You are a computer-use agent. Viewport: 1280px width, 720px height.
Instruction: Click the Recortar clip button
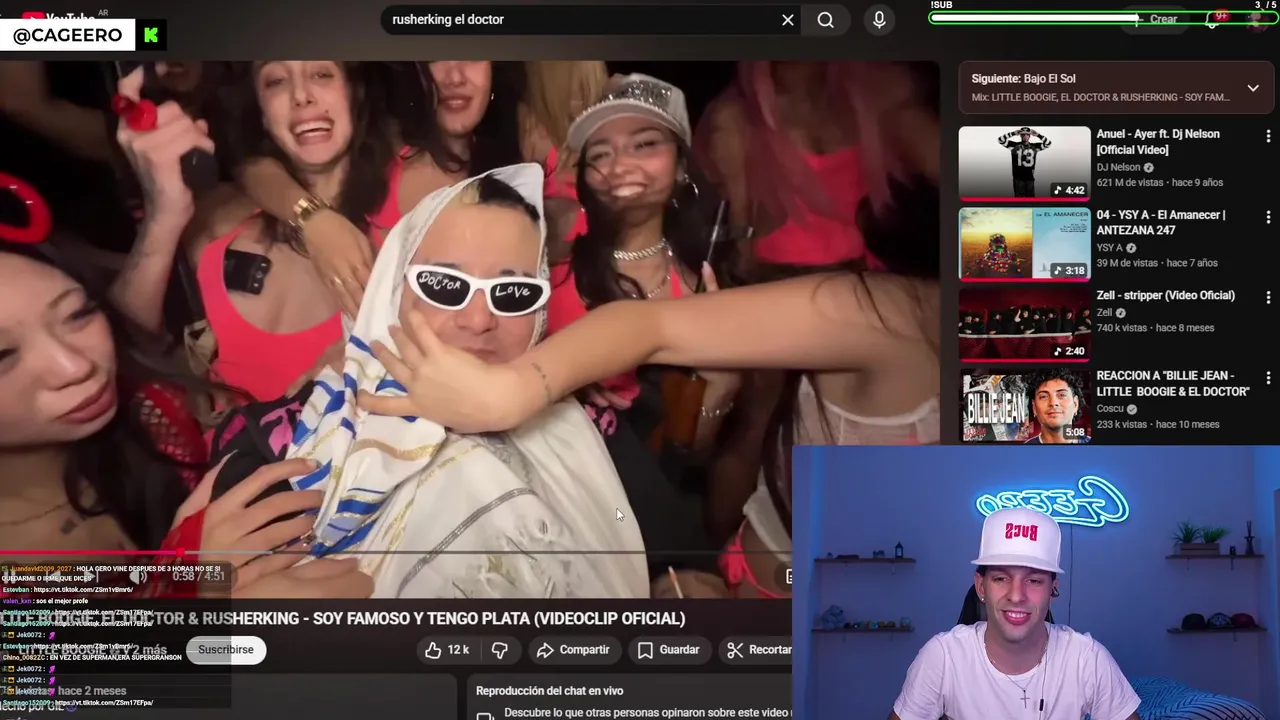point(757,650)
